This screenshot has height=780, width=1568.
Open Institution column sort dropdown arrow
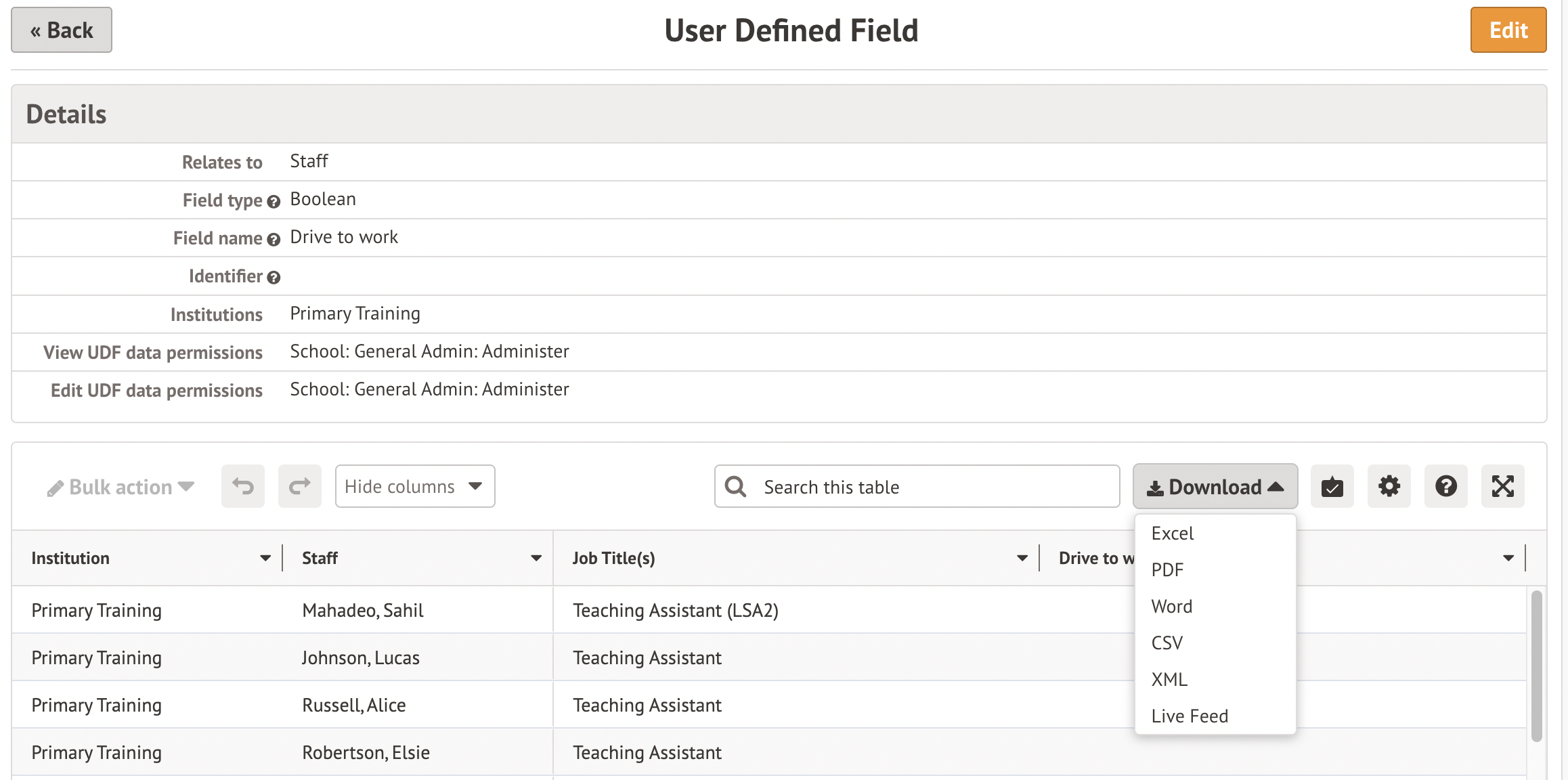265,559
